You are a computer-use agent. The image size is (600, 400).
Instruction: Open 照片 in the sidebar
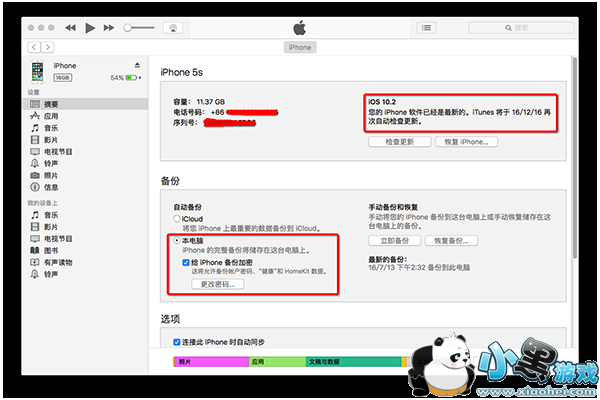click(85, 175)
